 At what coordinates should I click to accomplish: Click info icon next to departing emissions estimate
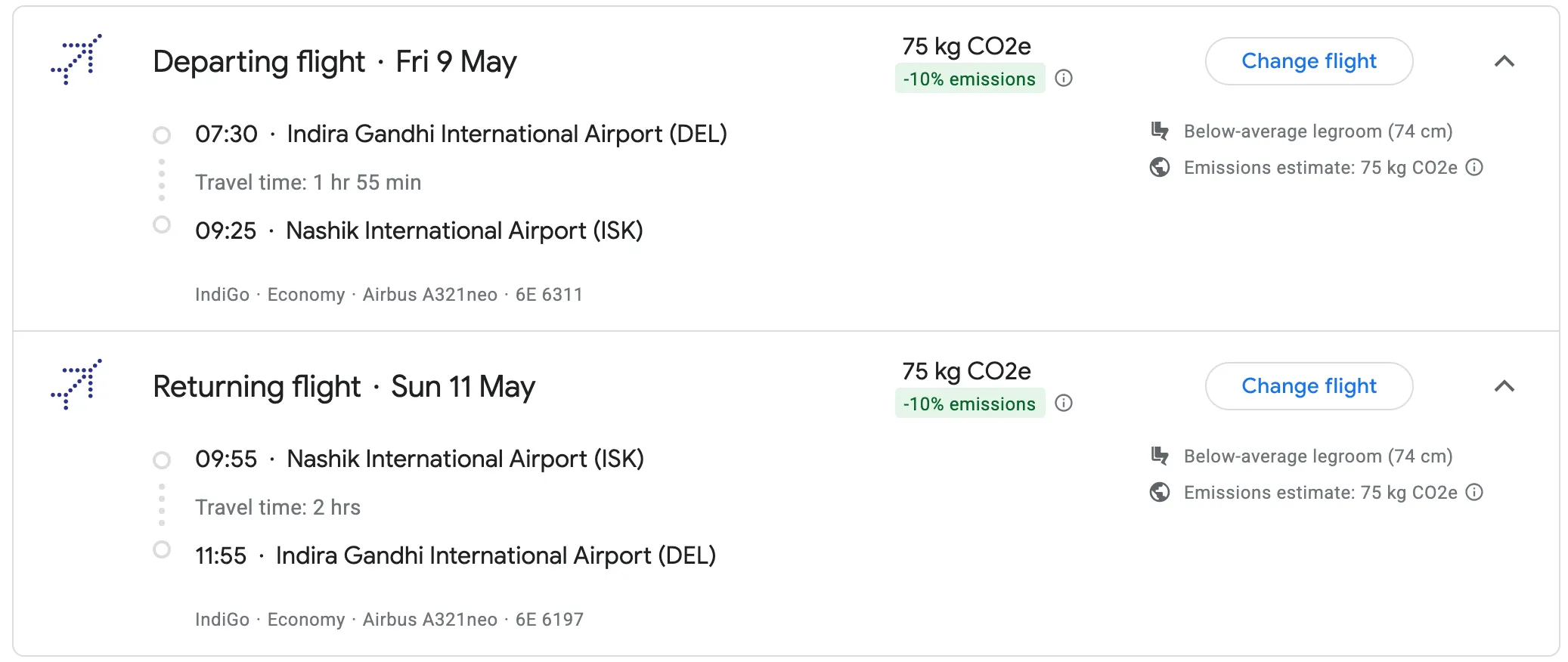pyautogui.click(x=1474, y=168)
